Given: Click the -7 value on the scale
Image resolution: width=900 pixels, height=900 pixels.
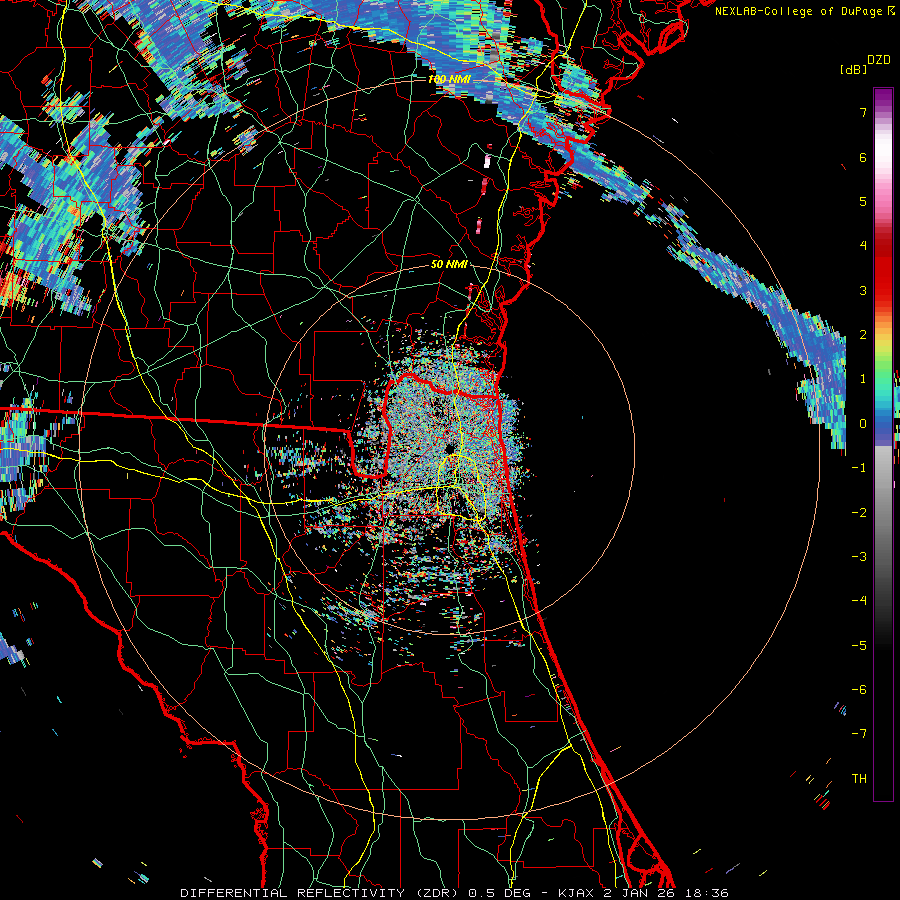Looking at the screenshot, I should click(859, 734).
